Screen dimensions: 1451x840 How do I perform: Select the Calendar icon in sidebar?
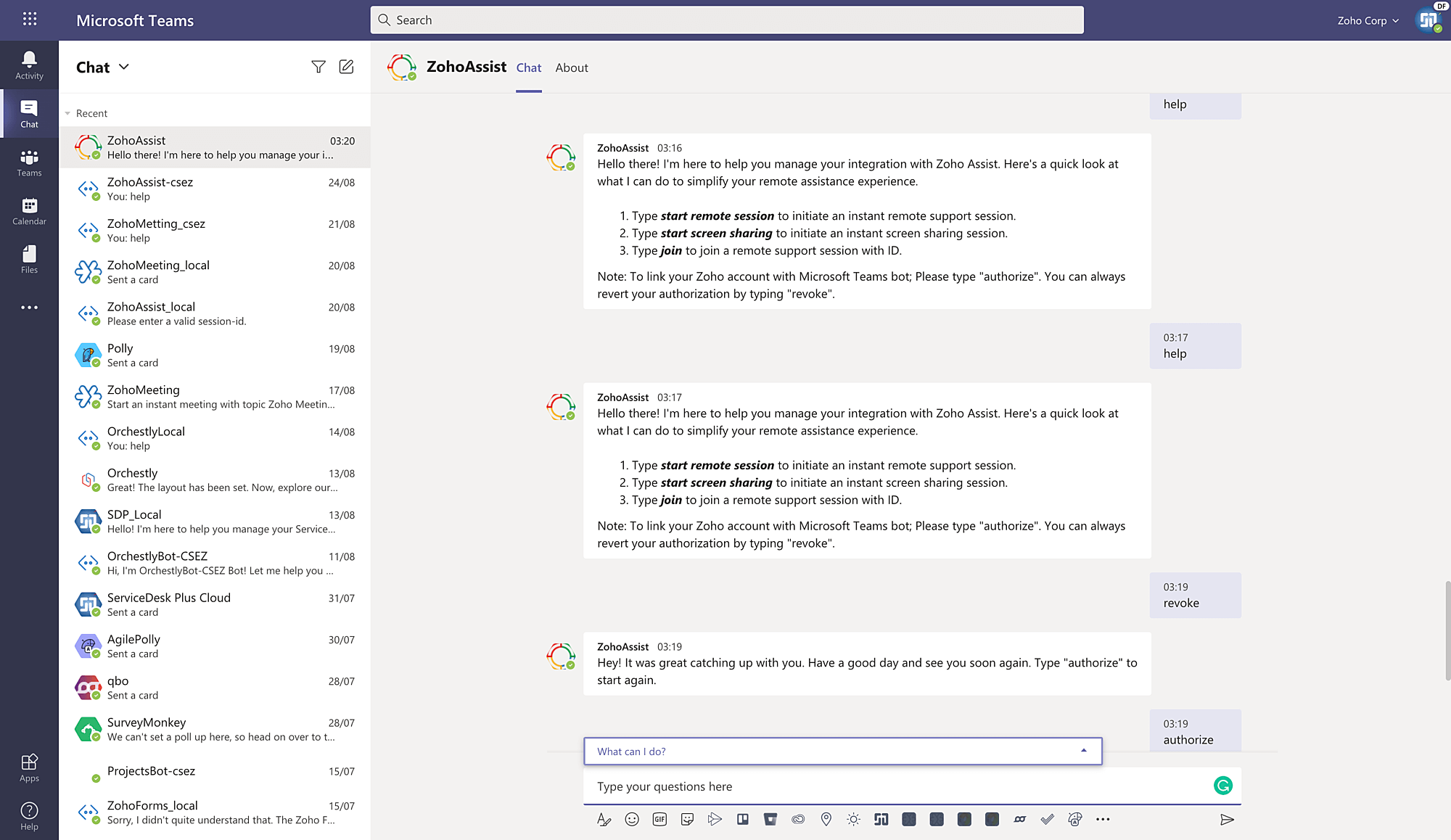click(x=29, y=210)
